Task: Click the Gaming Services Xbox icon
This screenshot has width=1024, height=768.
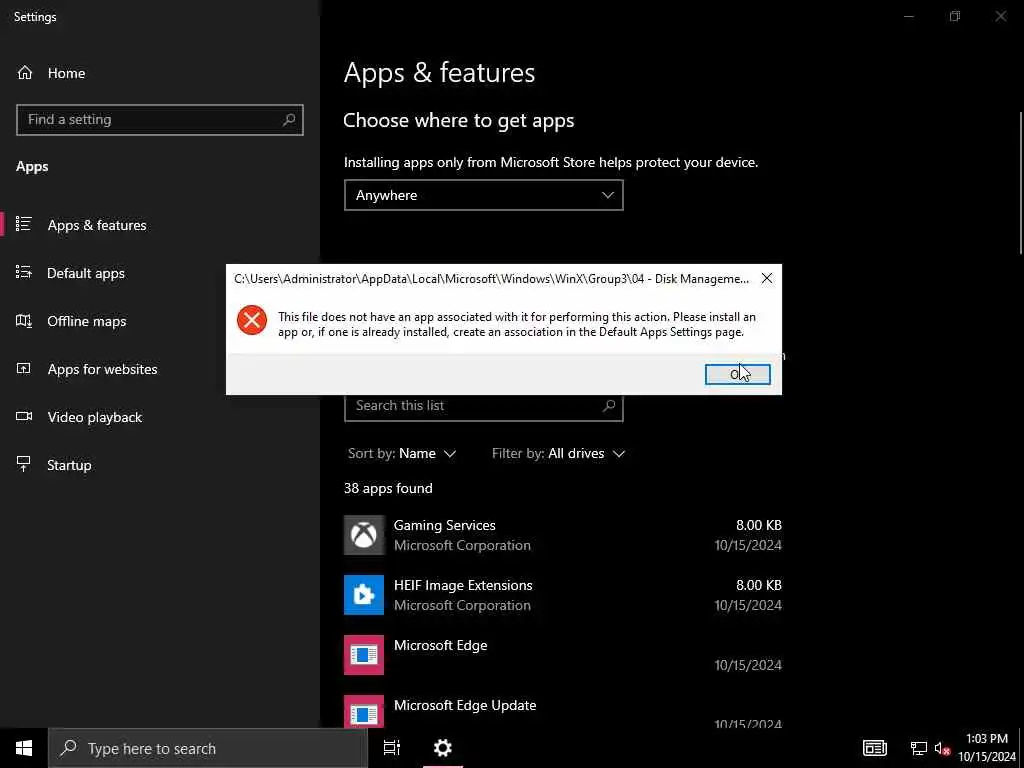Action: (x=364, y=535)
